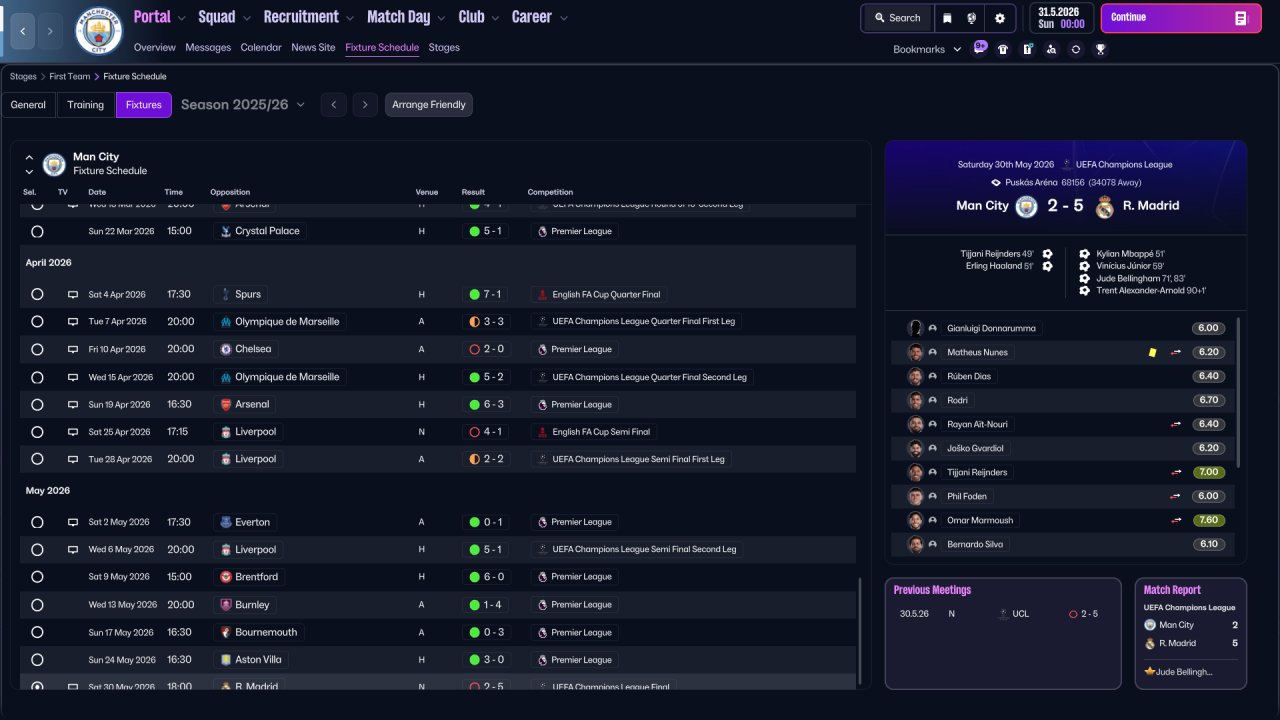Click the Match Report card
This screenshot has width=1280, height=720.
(x=1191, y=633)
